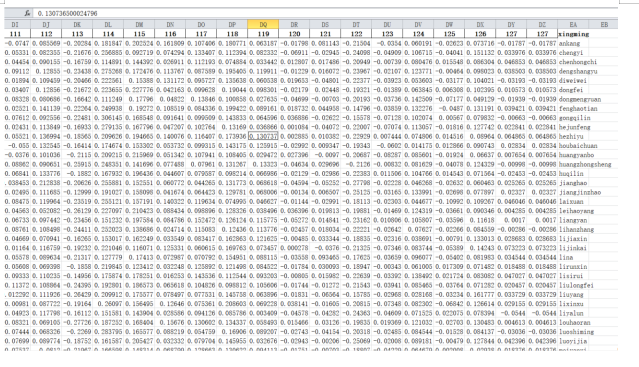
Task: Select column header DV
Action: click(x=419, y=24)
